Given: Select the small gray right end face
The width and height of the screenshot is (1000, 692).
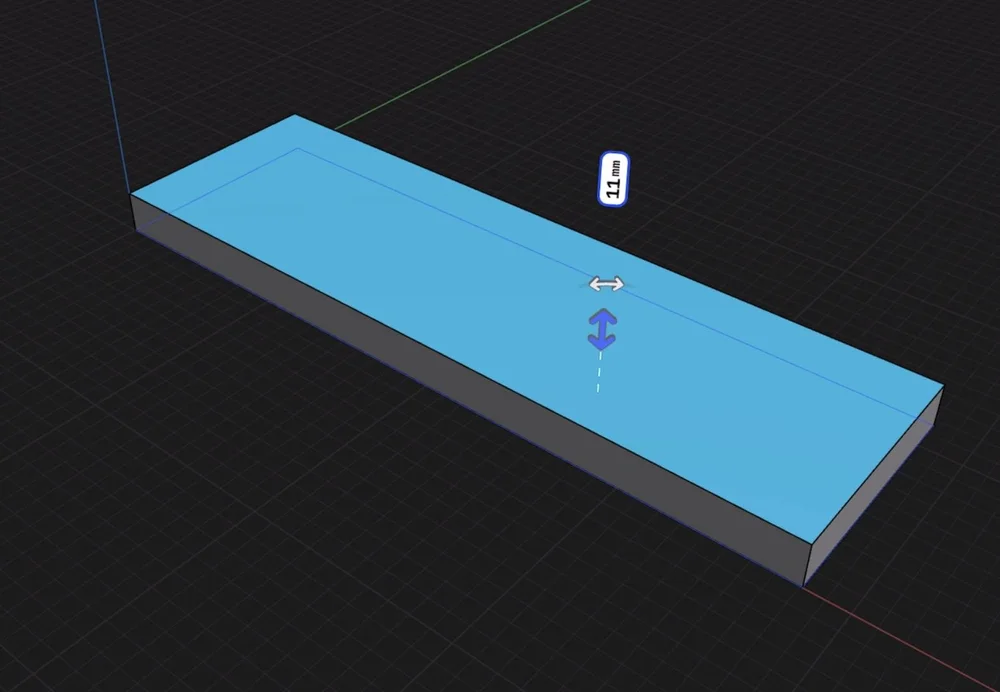Looking at the screenshot, I should [x=874, y=486].
